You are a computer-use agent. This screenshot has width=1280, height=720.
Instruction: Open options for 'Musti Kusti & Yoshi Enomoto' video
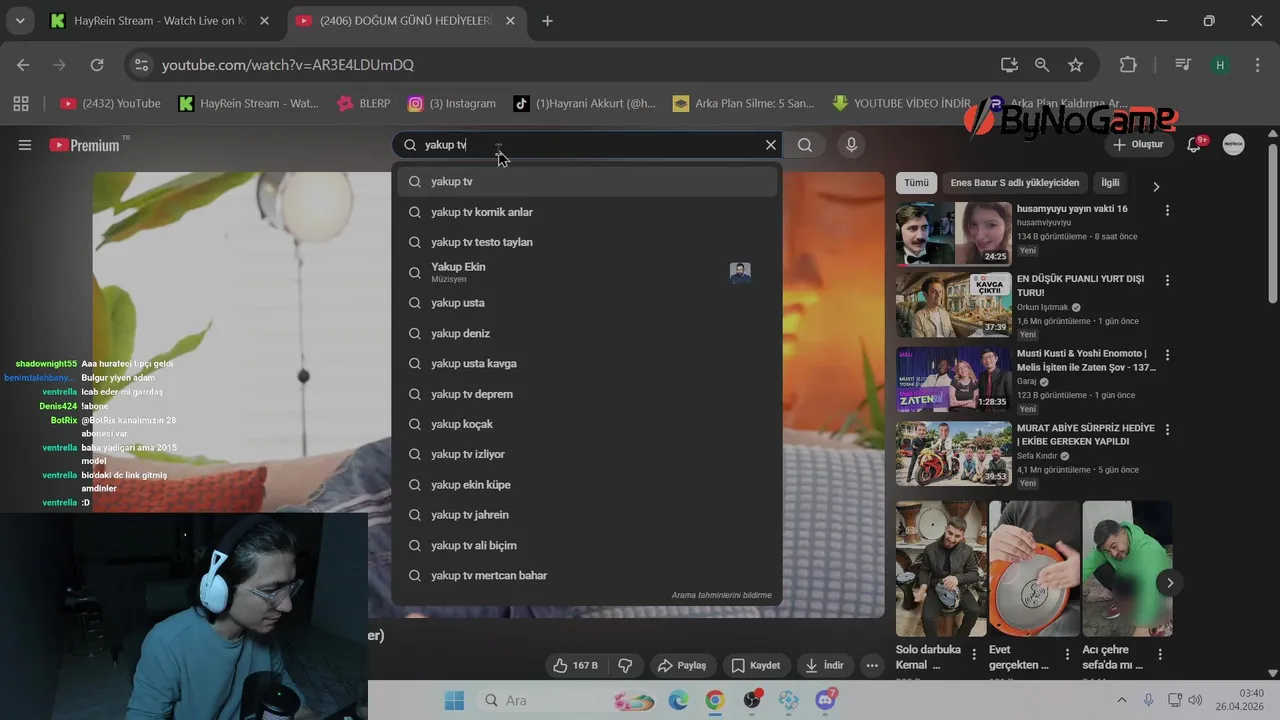(x=1167, y=355)
